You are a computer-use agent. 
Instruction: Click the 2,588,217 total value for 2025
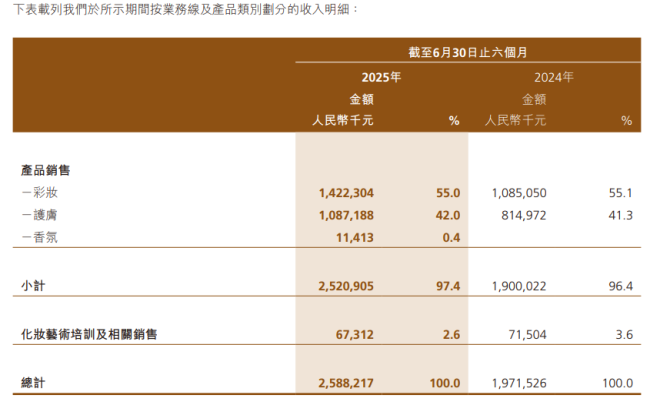[x=346, y=383]
